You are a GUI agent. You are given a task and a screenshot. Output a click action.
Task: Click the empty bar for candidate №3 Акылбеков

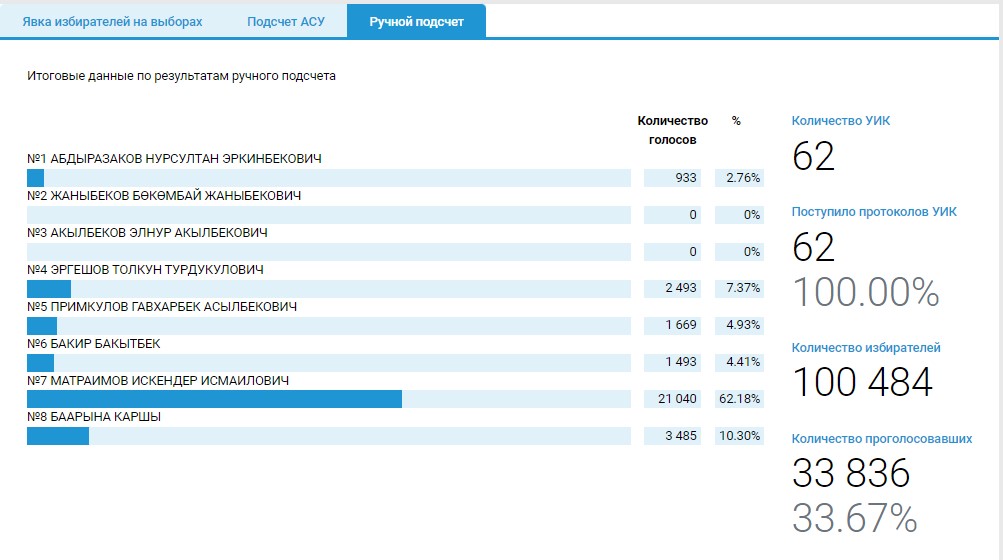[x=328, y=252]
